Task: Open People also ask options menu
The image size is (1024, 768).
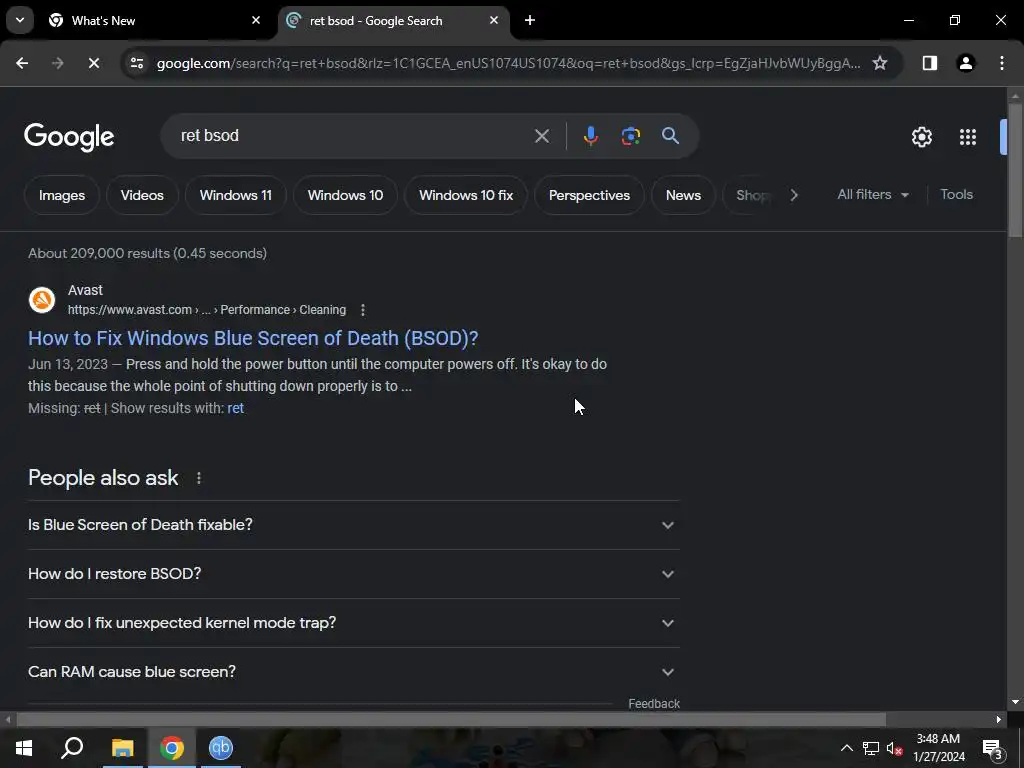Action: 199,478
